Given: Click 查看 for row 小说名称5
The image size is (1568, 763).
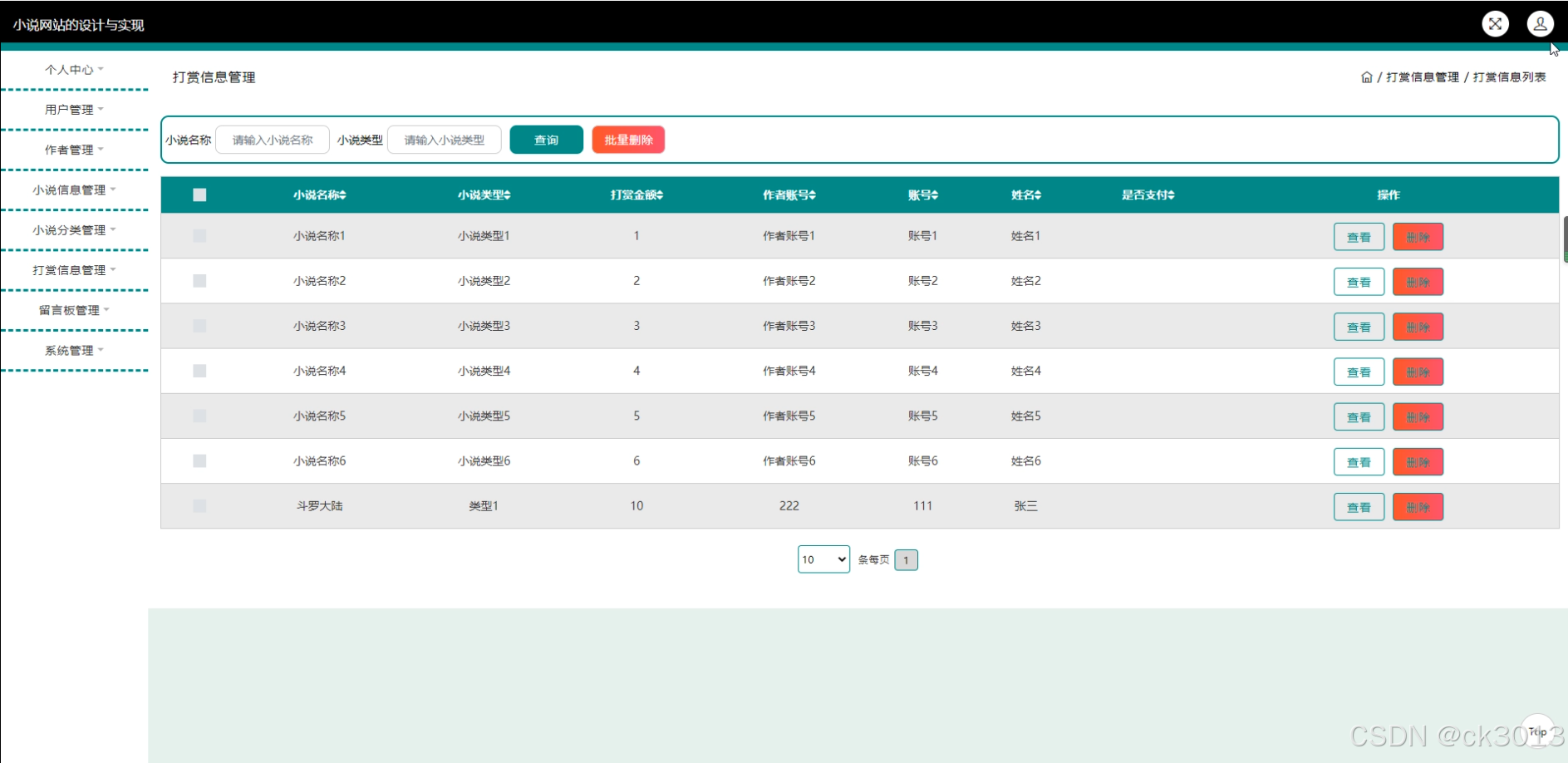Looking at the screenshot, I should pos(1359,416).
